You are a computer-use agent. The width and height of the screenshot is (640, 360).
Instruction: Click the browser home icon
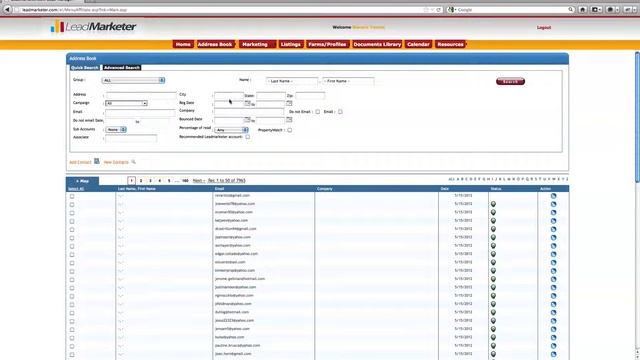click(x=583, y=9)
